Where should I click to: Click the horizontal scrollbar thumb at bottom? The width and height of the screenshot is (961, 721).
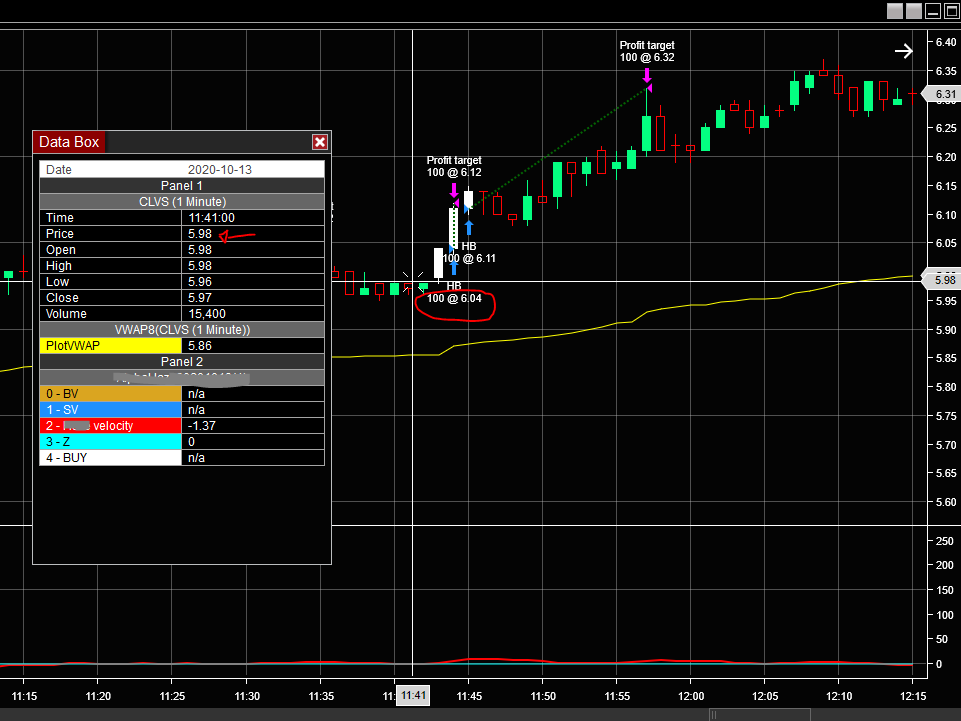click(x=759, y=715)
